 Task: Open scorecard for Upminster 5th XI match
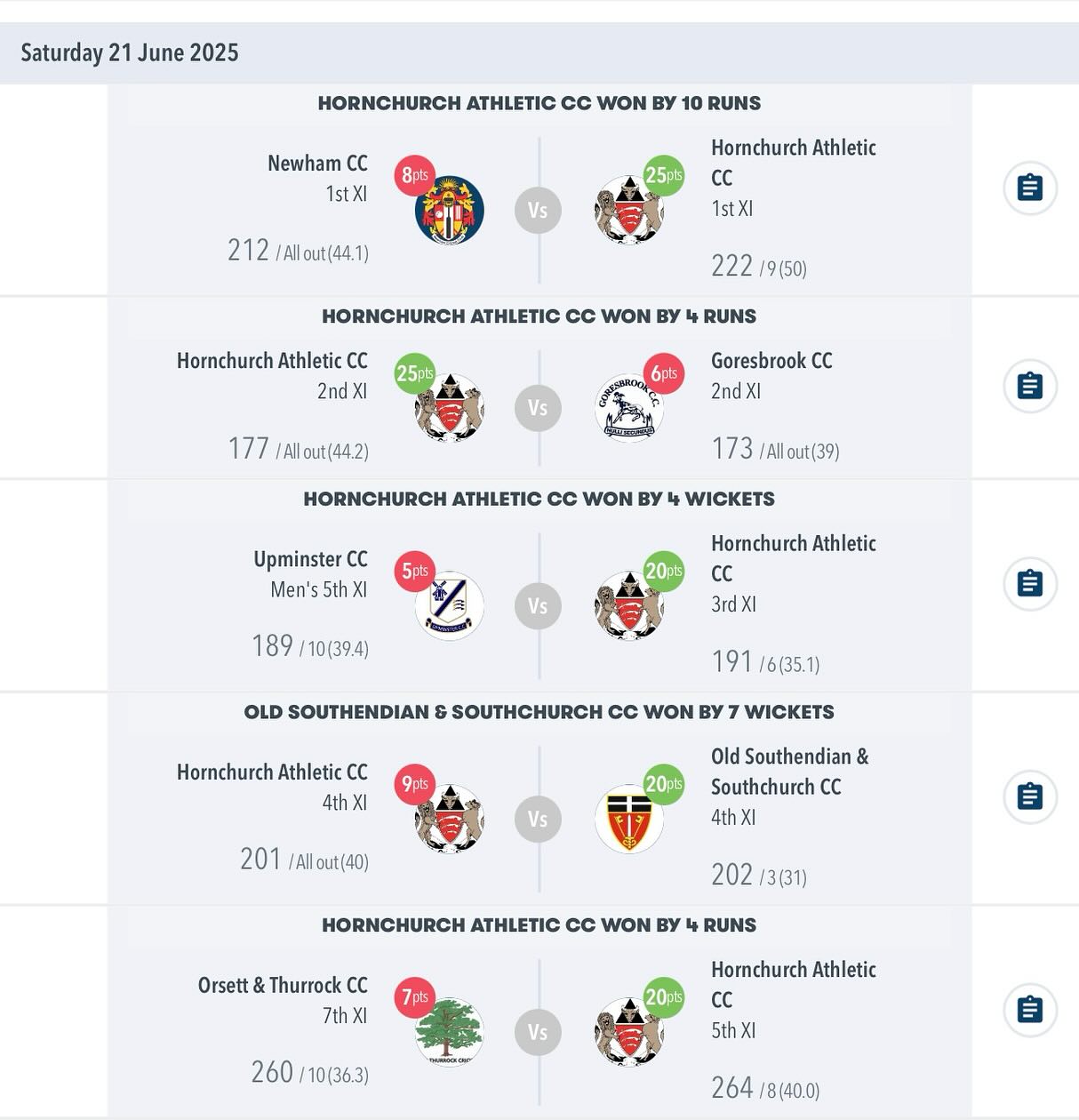click(1029, 584)
